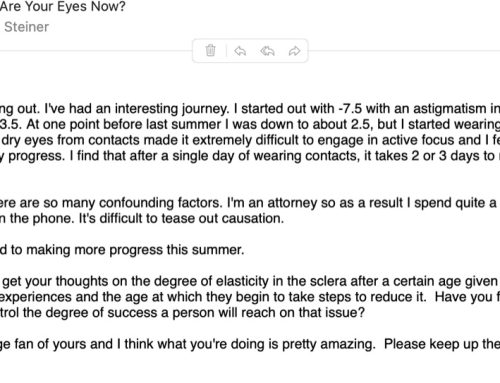Viewport: 500px width, 383px height.
Task: Reply to the sender with single-arrow icon
Action: tap(240, 51)
